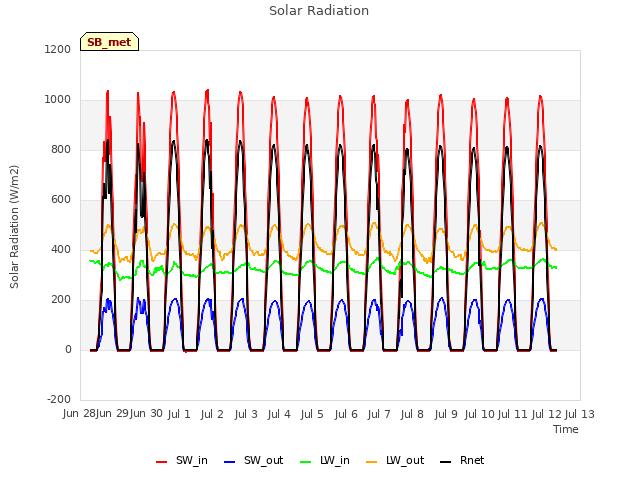Viewport: 640px width, 480px height.
Task: Select the Rnet legend label
Action: coord(472,460)
